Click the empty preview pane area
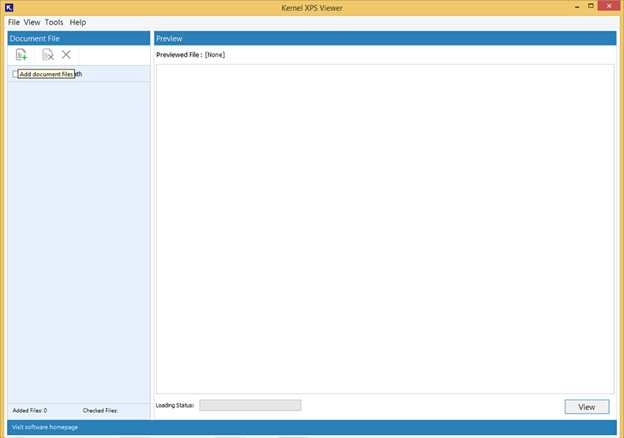624x438 pixels. [385, 229]
